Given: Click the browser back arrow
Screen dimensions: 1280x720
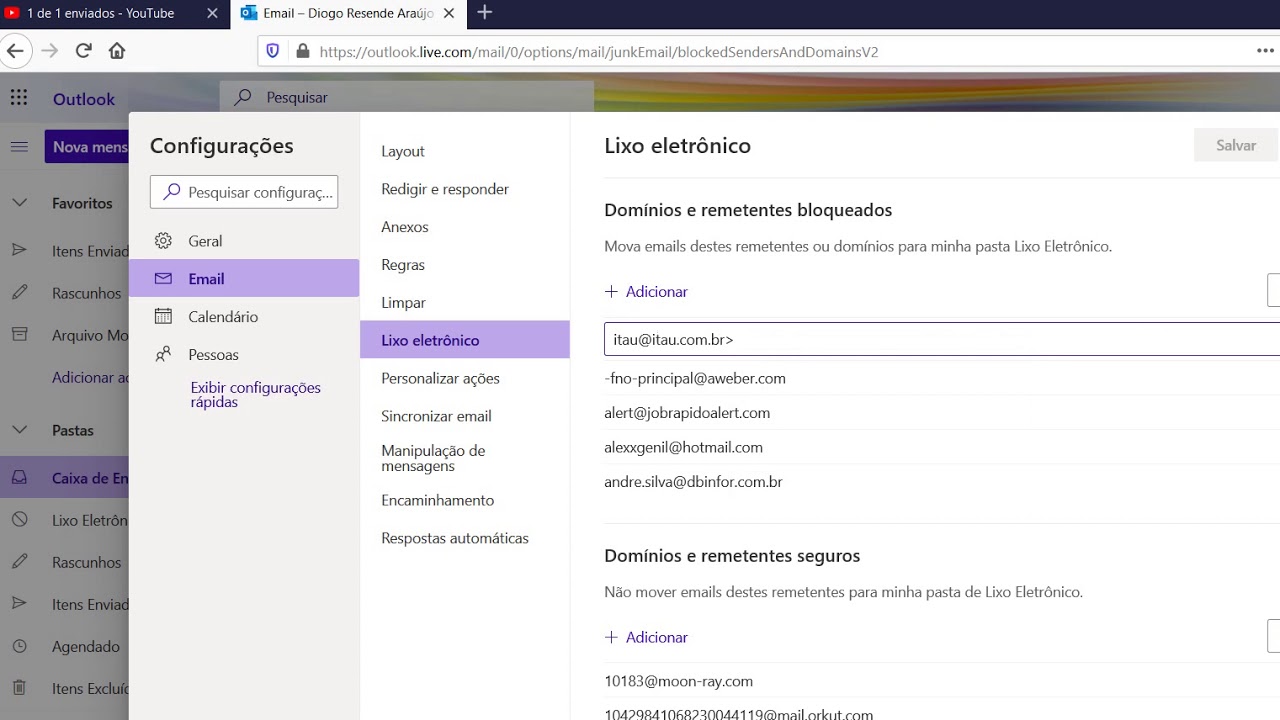Looking at the screenshot, I should click(14, 51).
